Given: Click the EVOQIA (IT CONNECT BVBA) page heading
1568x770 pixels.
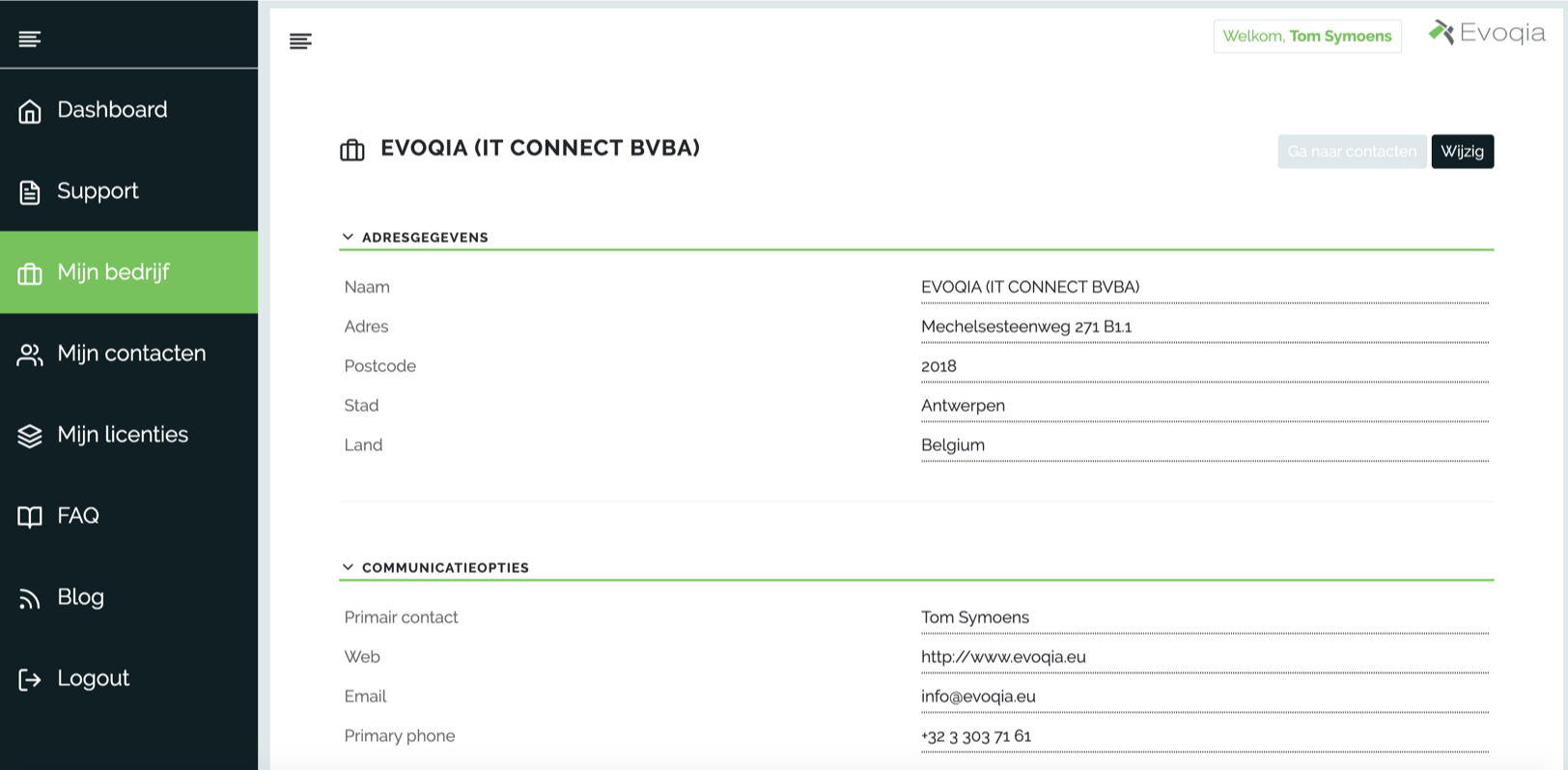Looking at the screenshot, I should click(540, 148).
